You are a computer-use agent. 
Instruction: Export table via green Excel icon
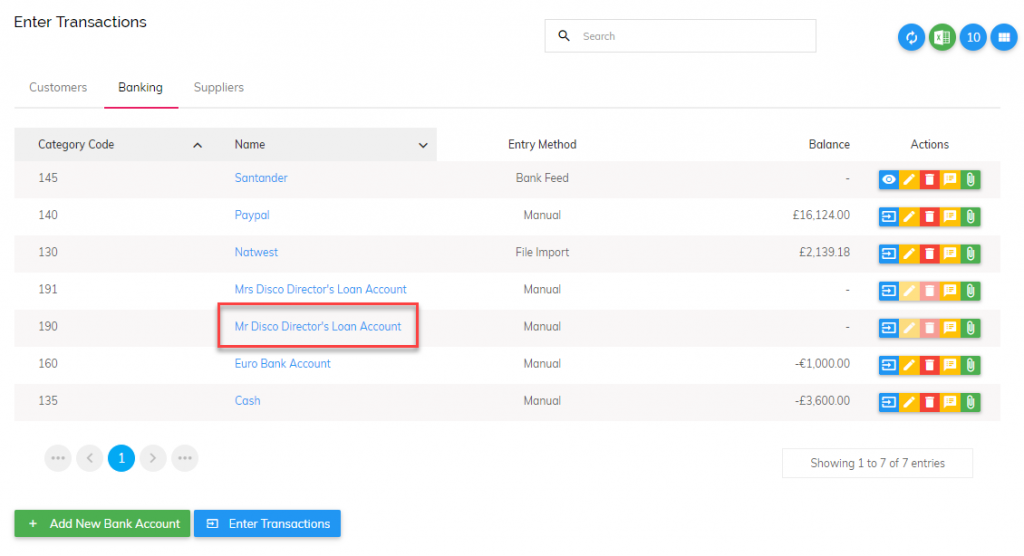tap(942, 37)
